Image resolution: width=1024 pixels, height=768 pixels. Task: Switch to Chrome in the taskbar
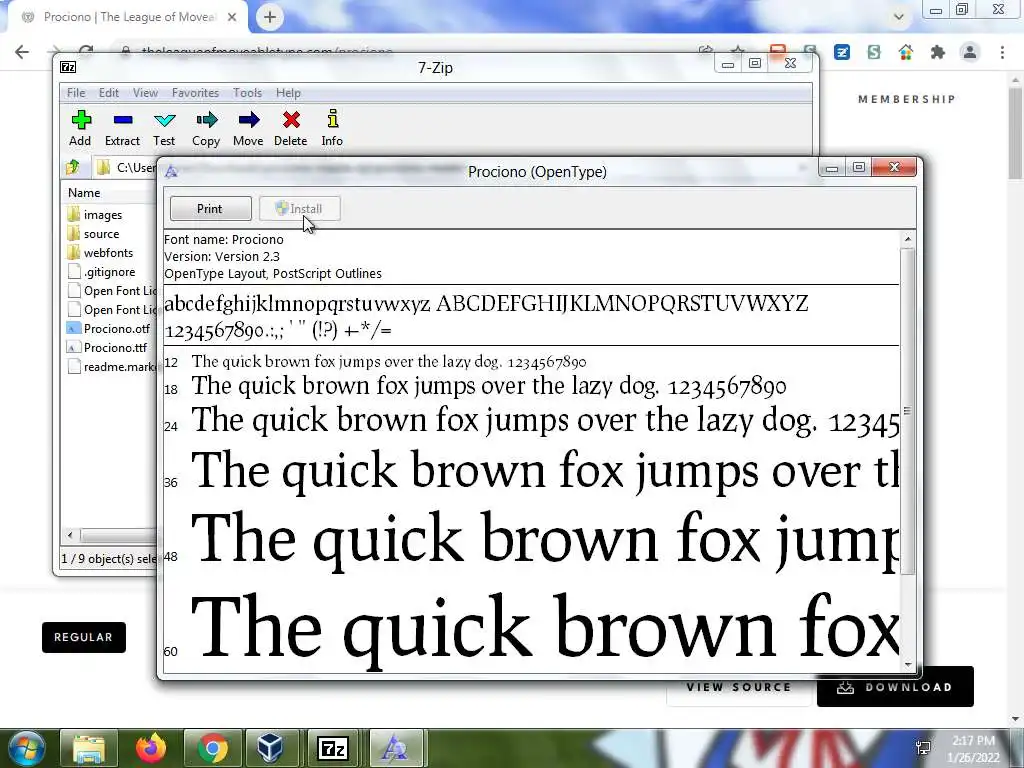pos(213,748)
